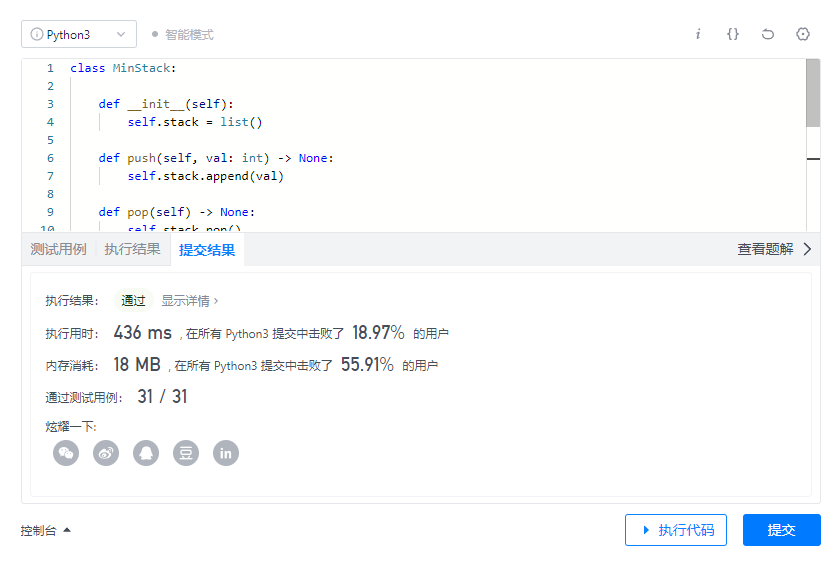Share result via LinkedIn icon
Image resolution: width=838 pixels, height=564 pixels.
point(226,453)
